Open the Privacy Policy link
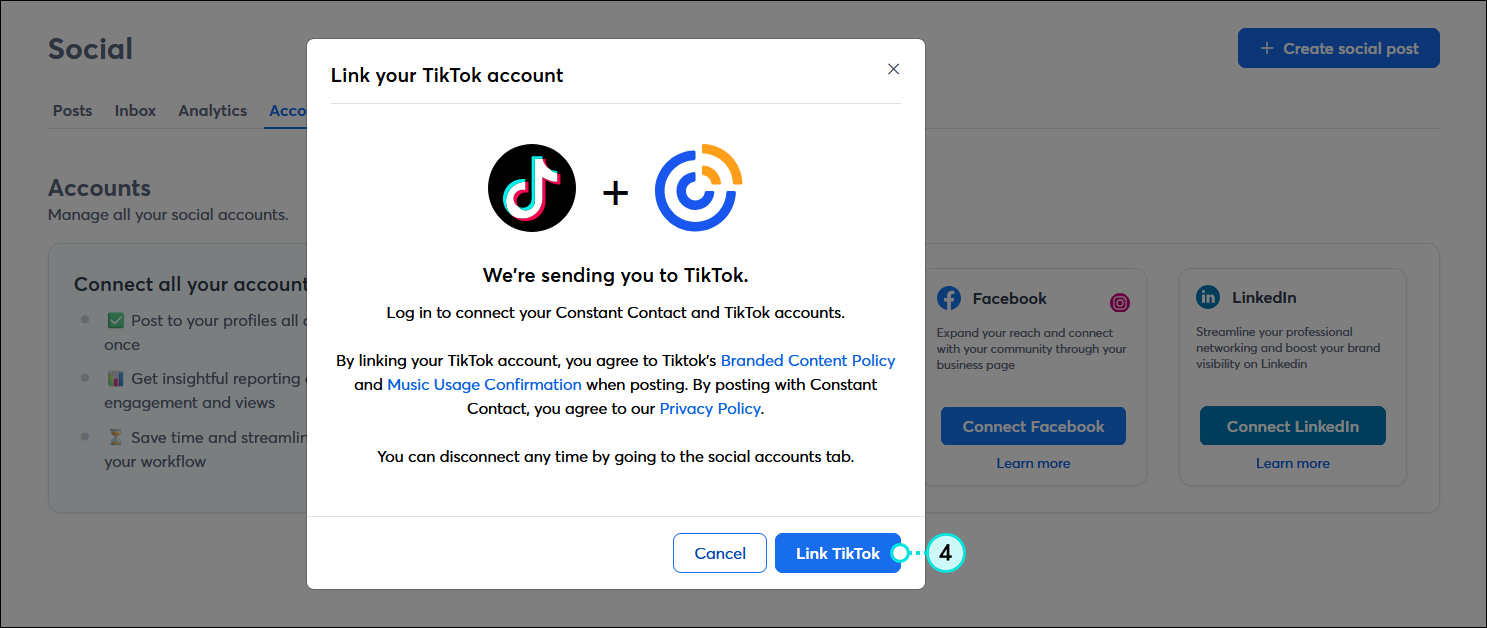 pyautogui.click(x=710, y=408)
